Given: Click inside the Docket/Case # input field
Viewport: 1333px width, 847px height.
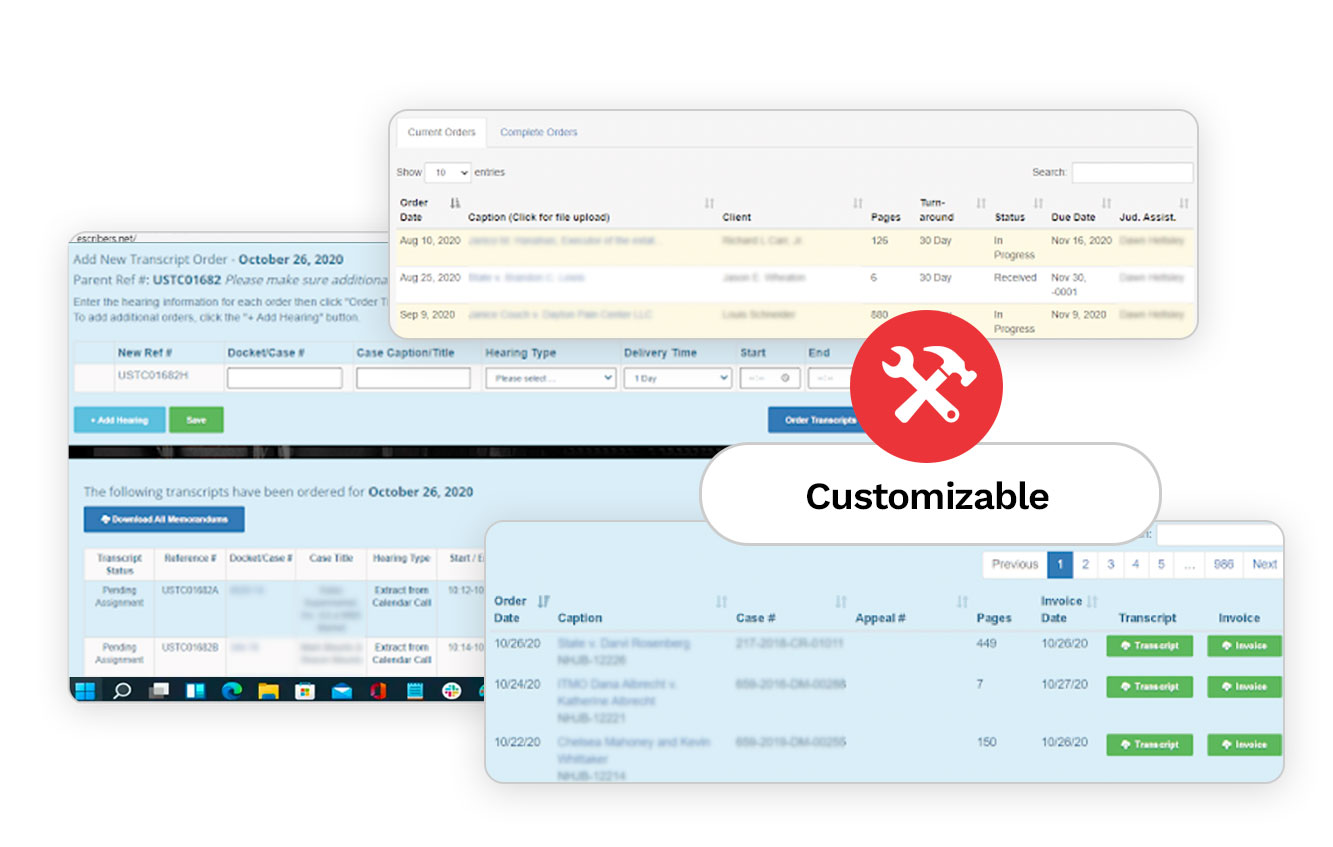Looking at the screenshot, I should [x=287, y=377].
